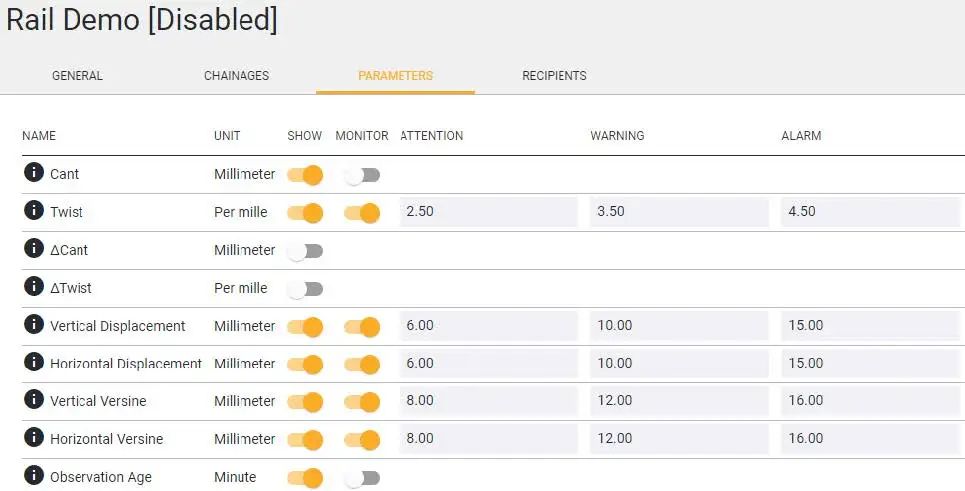The image size is (965, 491).
Task: Open the info icon beside Cant
Action: coord(34,172)
